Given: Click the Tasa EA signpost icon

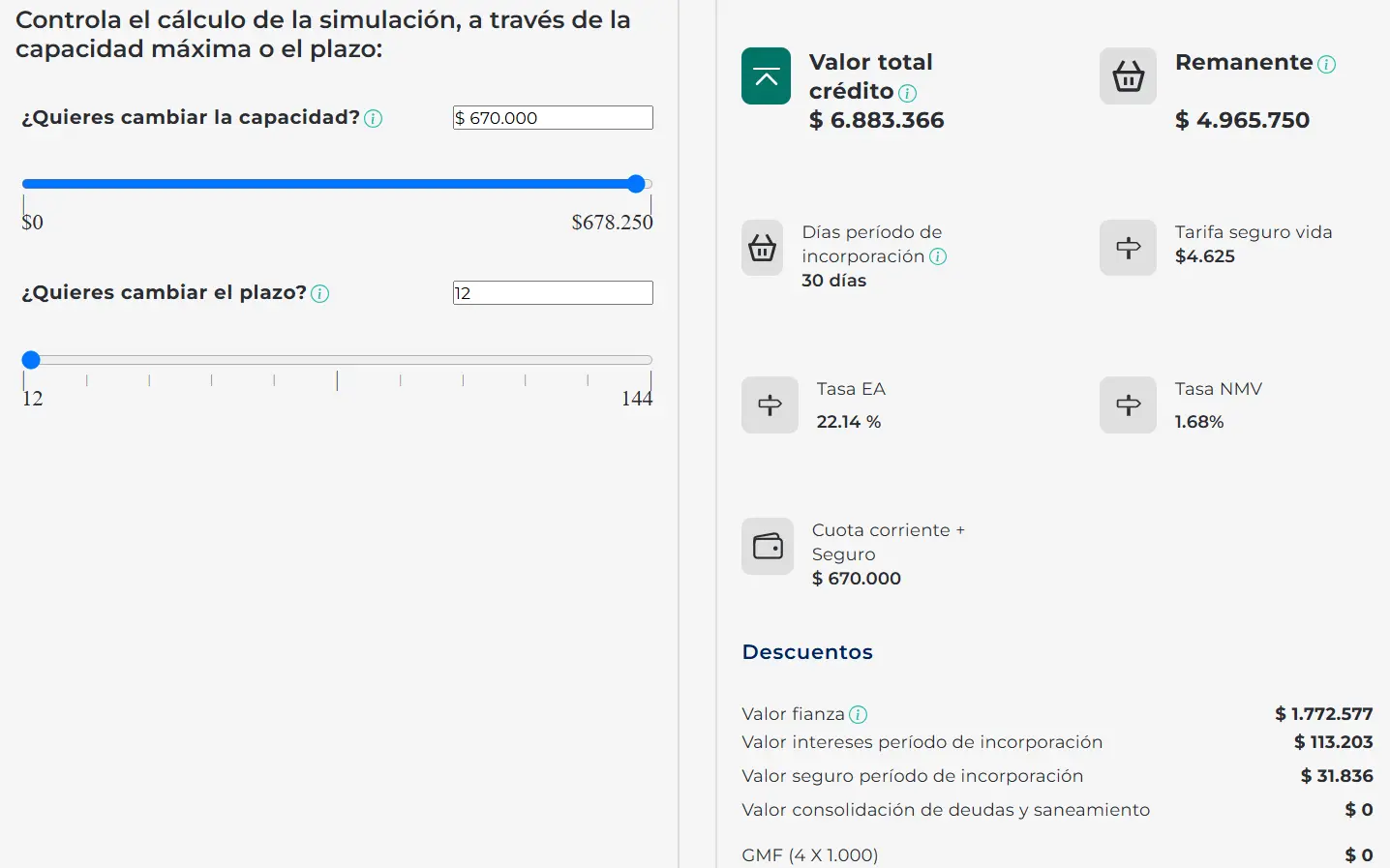Looking at the screenshot, I should 770,404.
